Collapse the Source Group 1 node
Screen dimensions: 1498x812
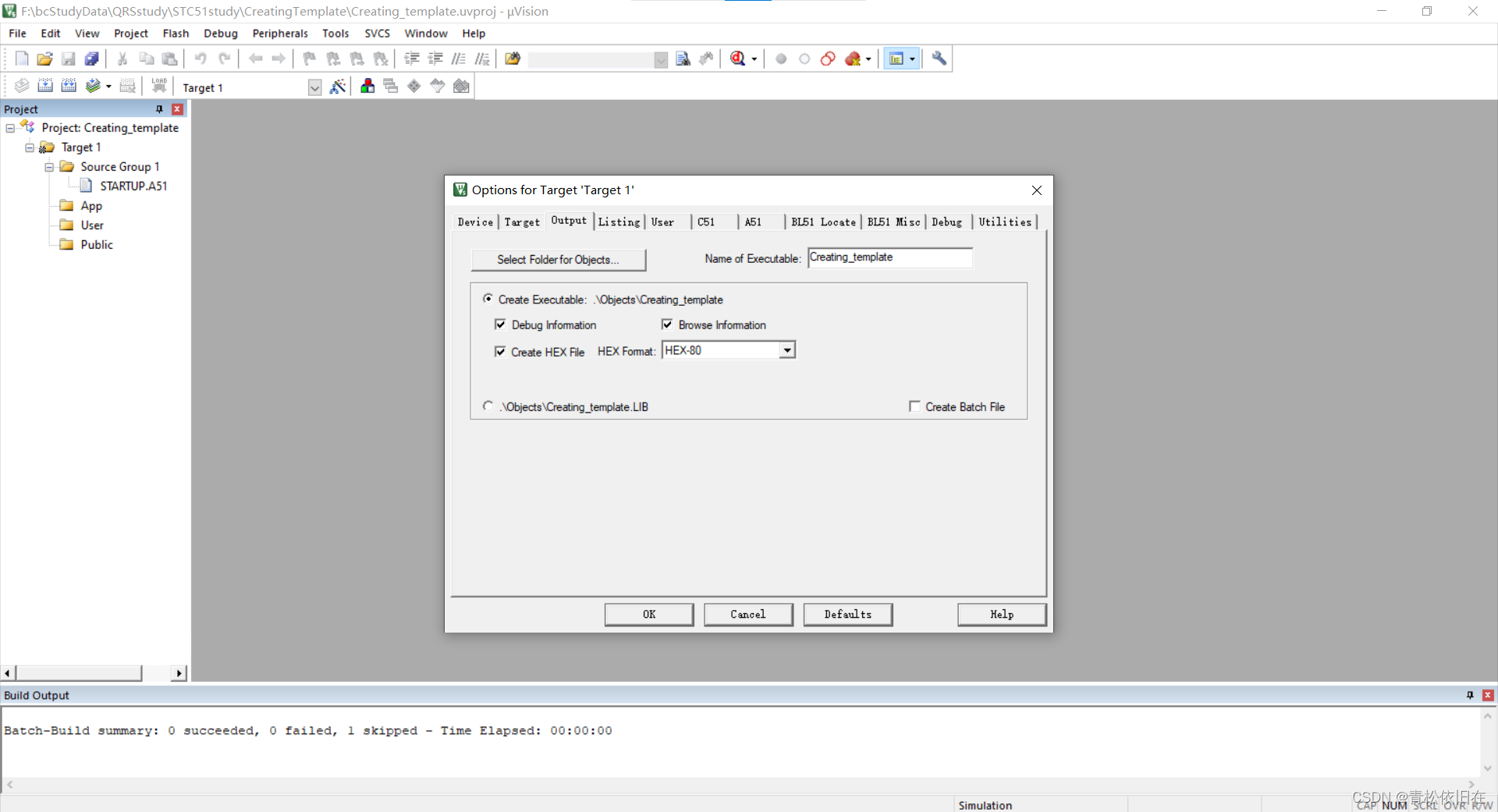49,167
